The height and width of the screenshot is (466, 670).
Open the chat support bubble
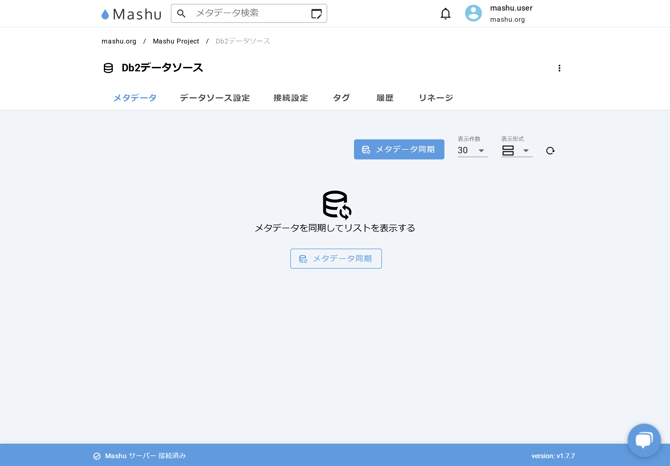click(644, 440)
